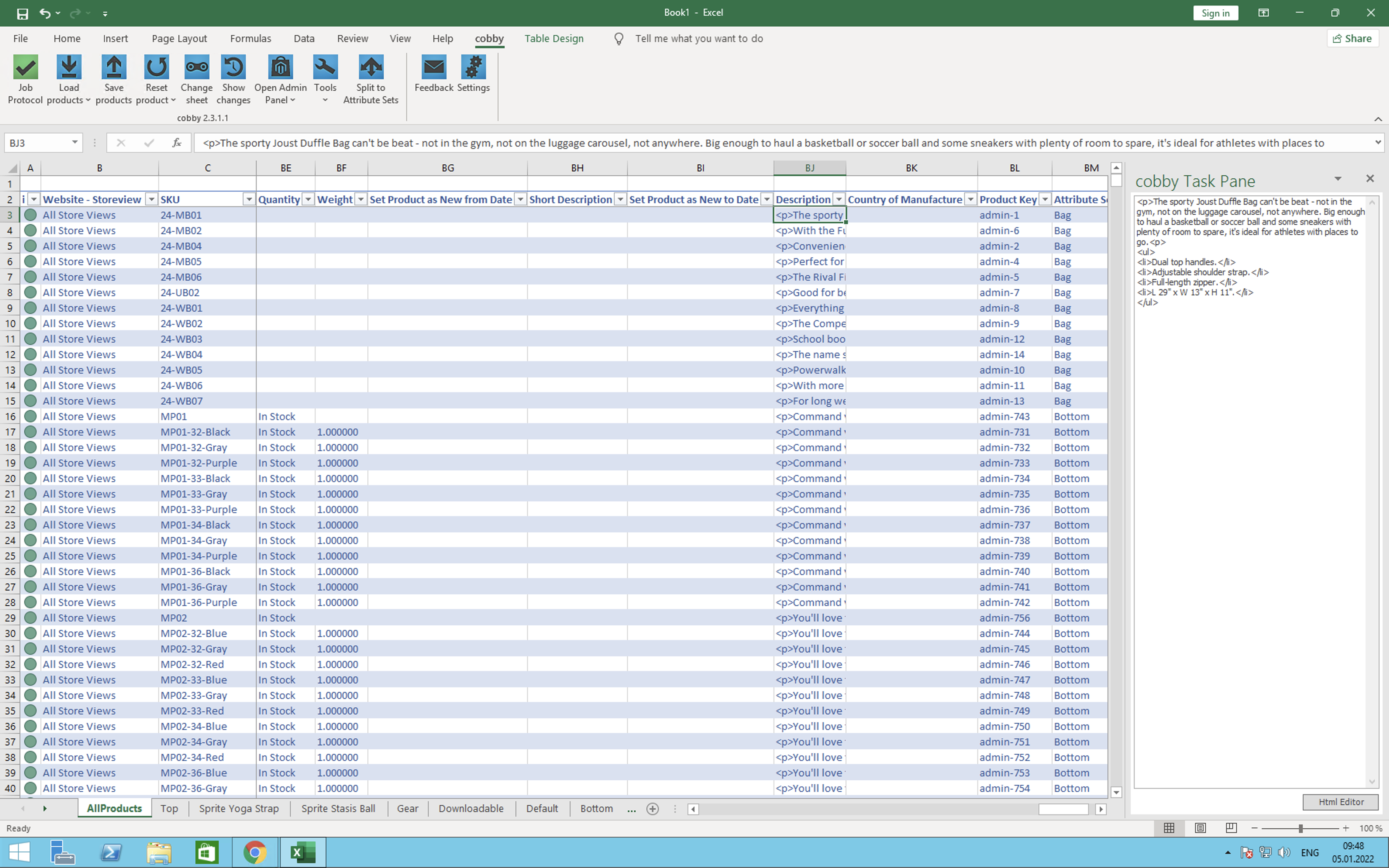Add a new sheet with plus icon
This screenshot has height=868, width=1389.
coord(653,809)
